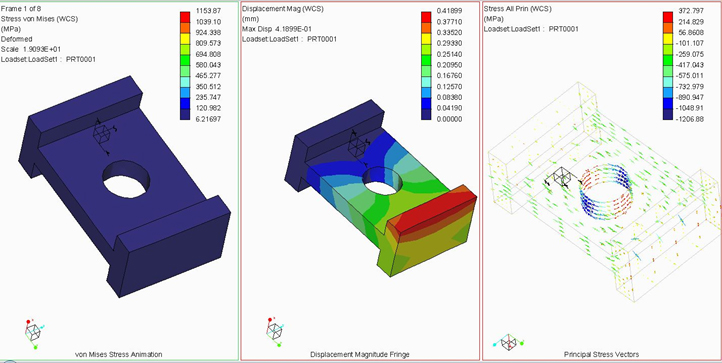722x363 pixels.
Task: Click the Scale 1.9093E+01 deformed label
Action: coord(31,49)
